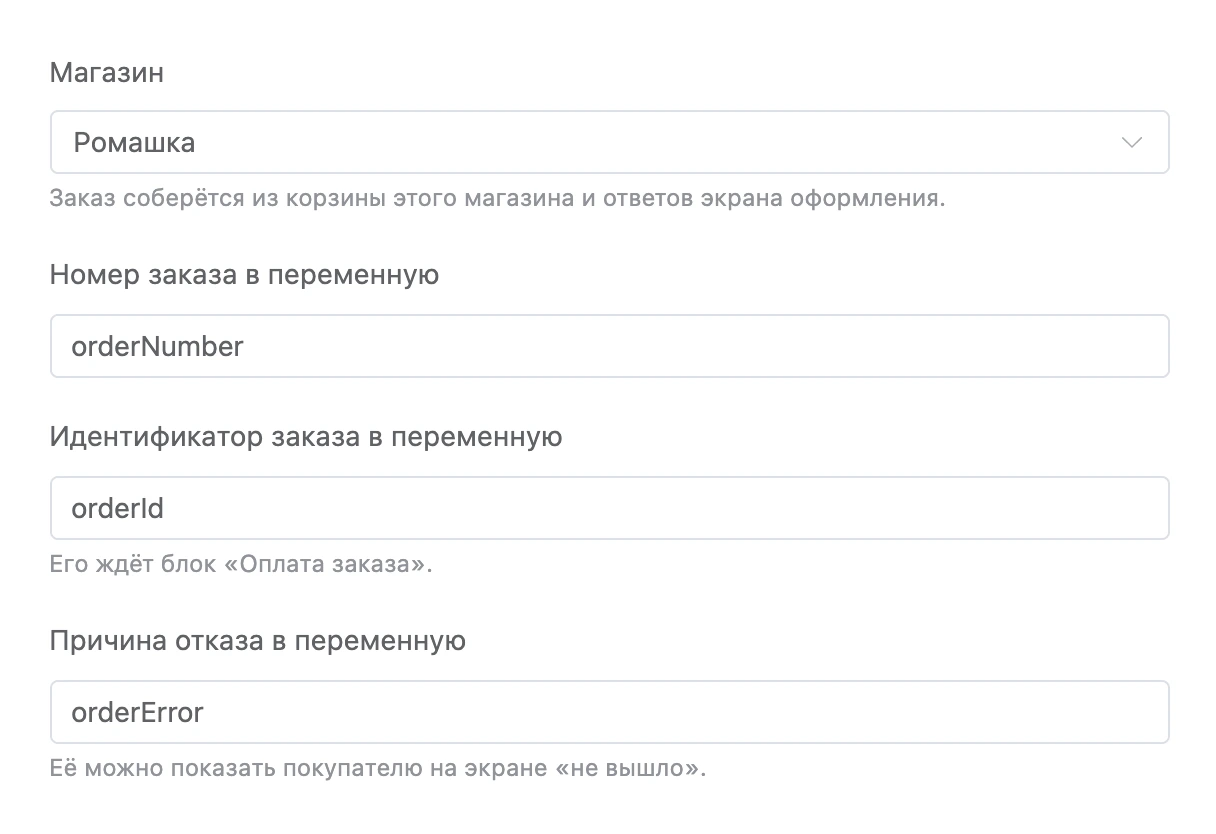Click the Номер заказа в переменную label
Screen dimensions: 1216x834
coord(244,275)
